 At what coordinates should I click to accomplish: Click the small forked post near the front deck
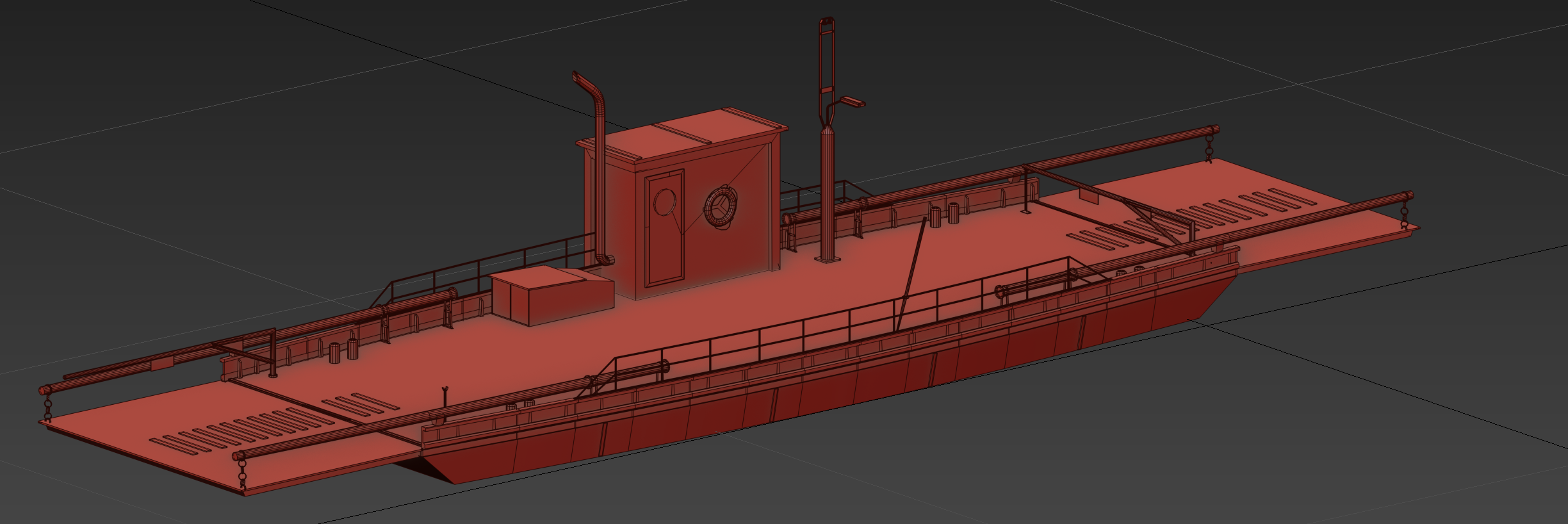click(x=445, y=405)
